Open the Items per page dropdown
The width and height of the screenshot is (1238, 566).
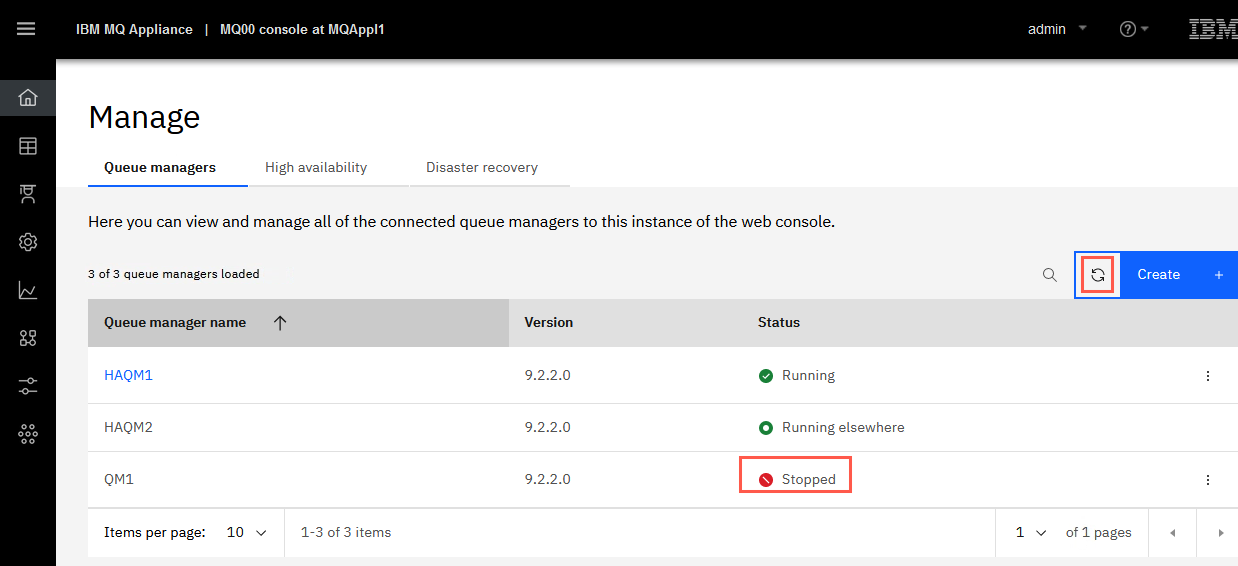click(248, 532)
